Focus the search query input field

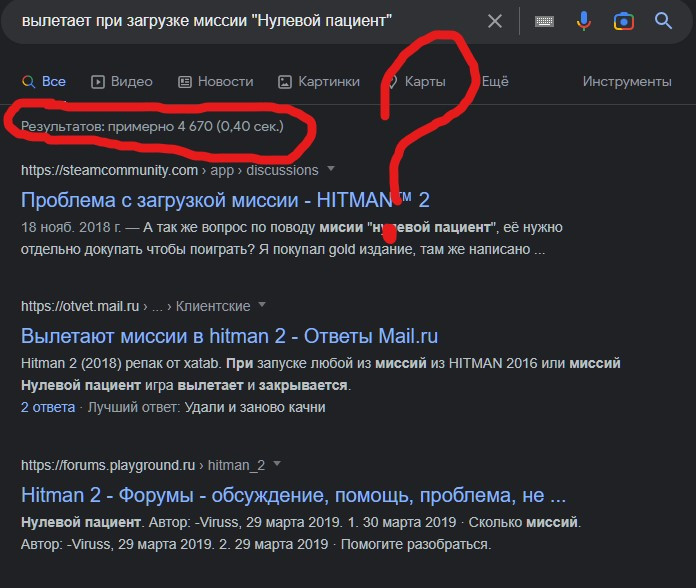tap(249, 21)
